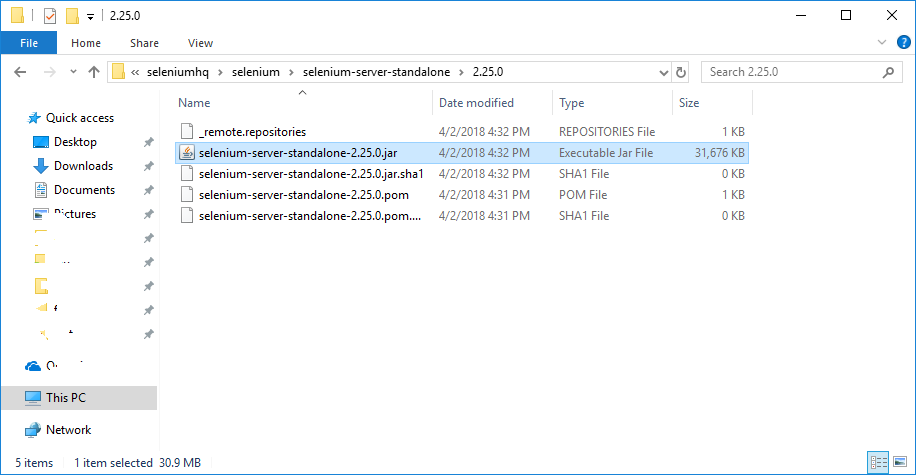Screen dimensions: 916x475
Task: Click the 2.25.0.pom file icon
Action: 187,195
